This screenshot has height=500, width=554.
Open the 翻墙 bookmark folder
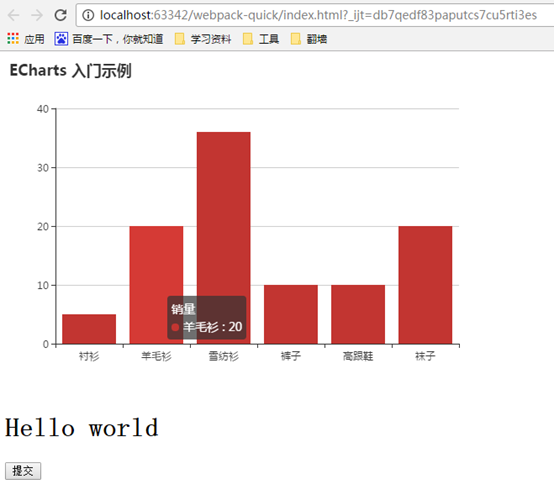point(309,39)
